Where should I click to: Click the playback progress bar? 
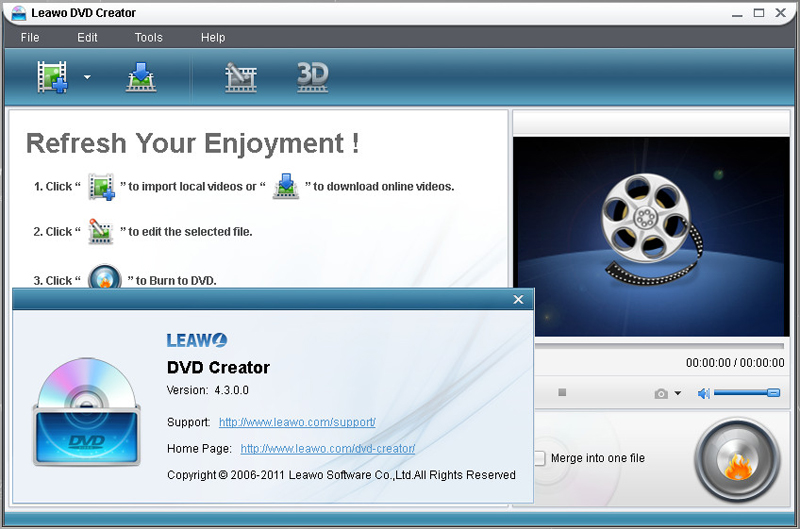click(659, 346)
